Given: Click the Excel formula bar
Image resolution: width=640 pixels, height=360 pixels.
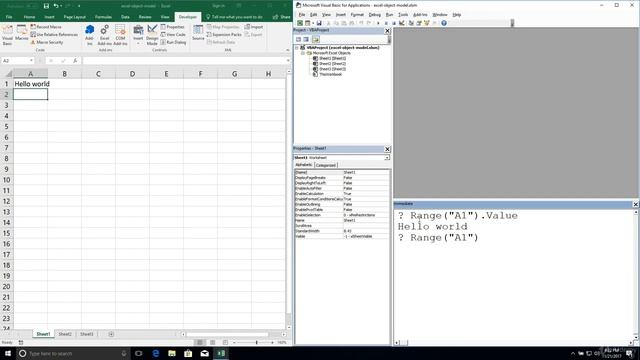Looking at the screenshot, I should click(x=184, y=60).
